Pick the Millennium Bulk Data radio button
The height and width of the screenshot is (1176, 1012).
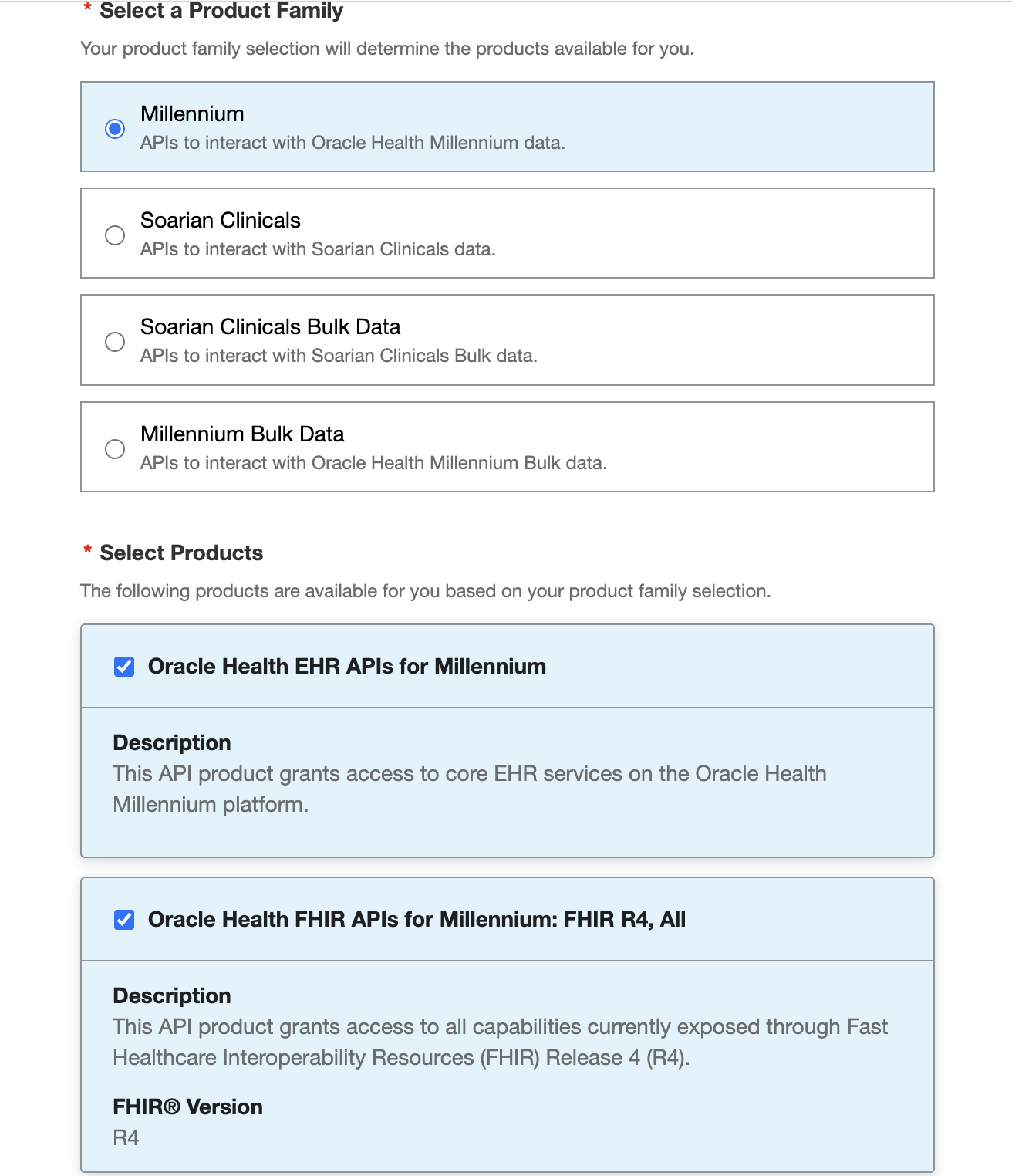pos(115,448)
